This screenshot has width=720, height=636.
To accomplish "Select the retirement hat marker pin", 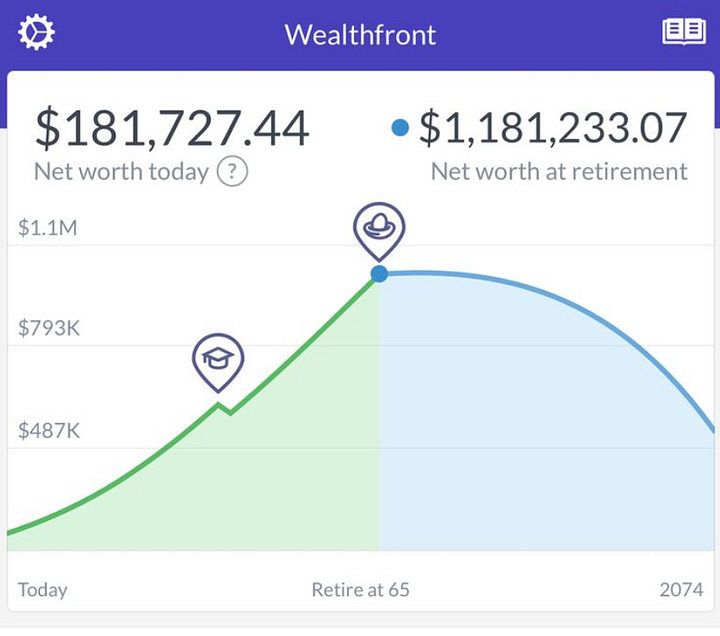I will click(379, 231).
